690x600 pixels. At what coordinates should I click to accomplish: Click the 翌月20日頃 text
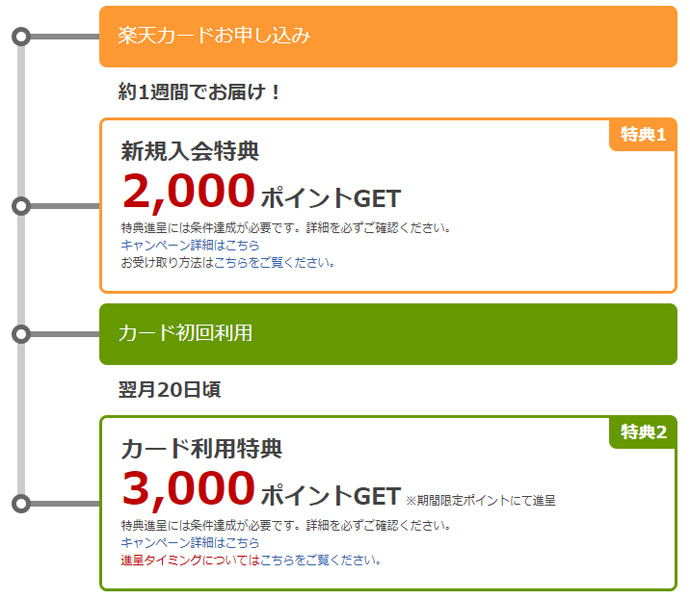(169, 390)
